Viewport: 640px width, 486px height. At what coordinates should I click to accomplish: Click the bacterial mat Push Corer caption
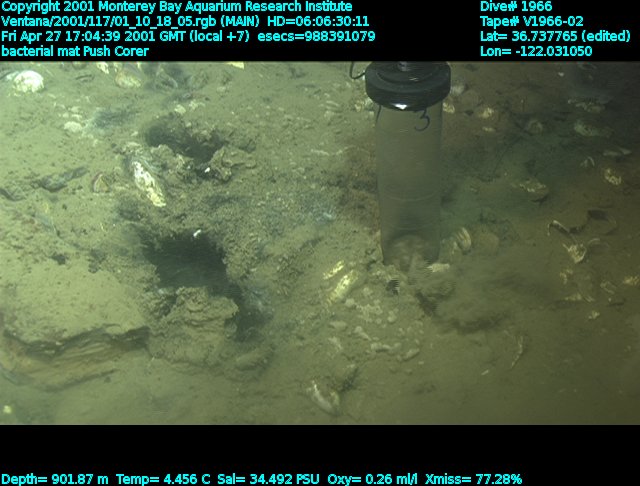75,51
